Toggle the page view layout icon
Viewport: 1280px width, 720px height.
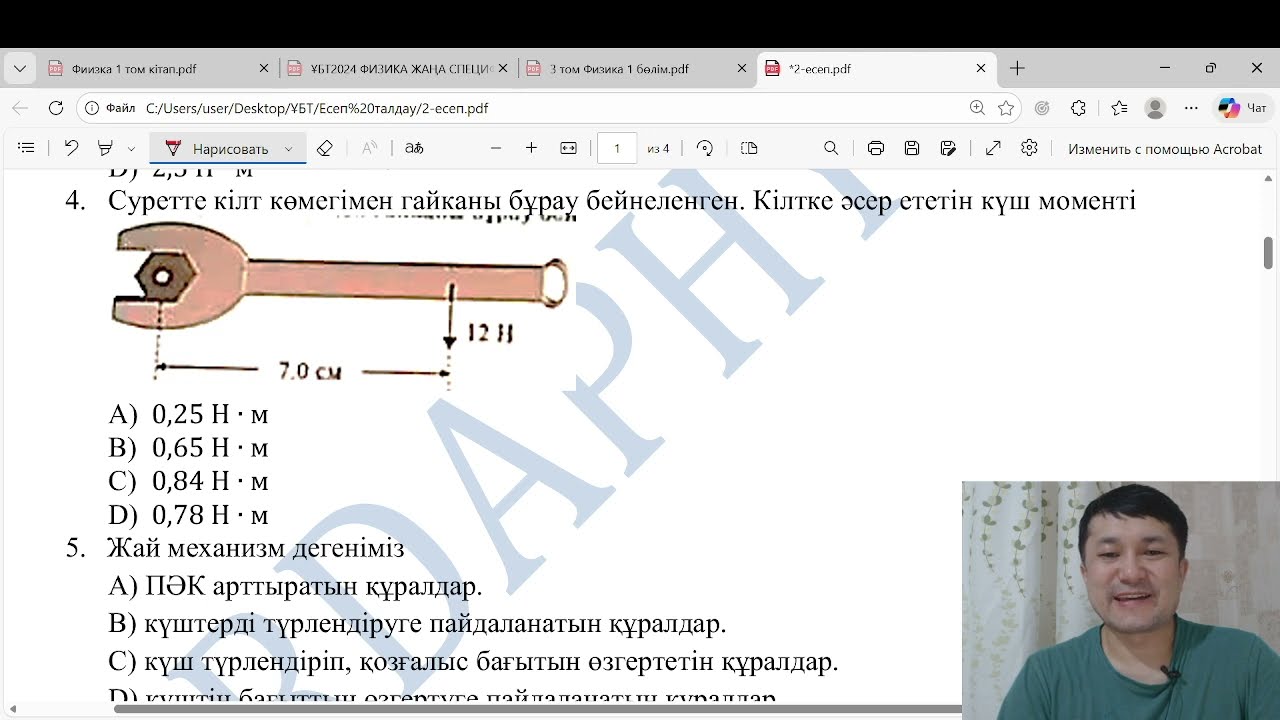pyautogui.click(x=749, y=148)
